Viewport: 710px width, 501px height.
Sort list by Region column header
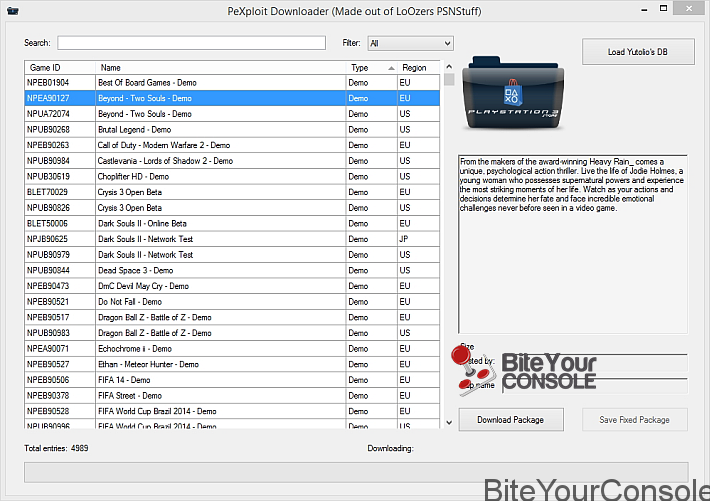418,67
